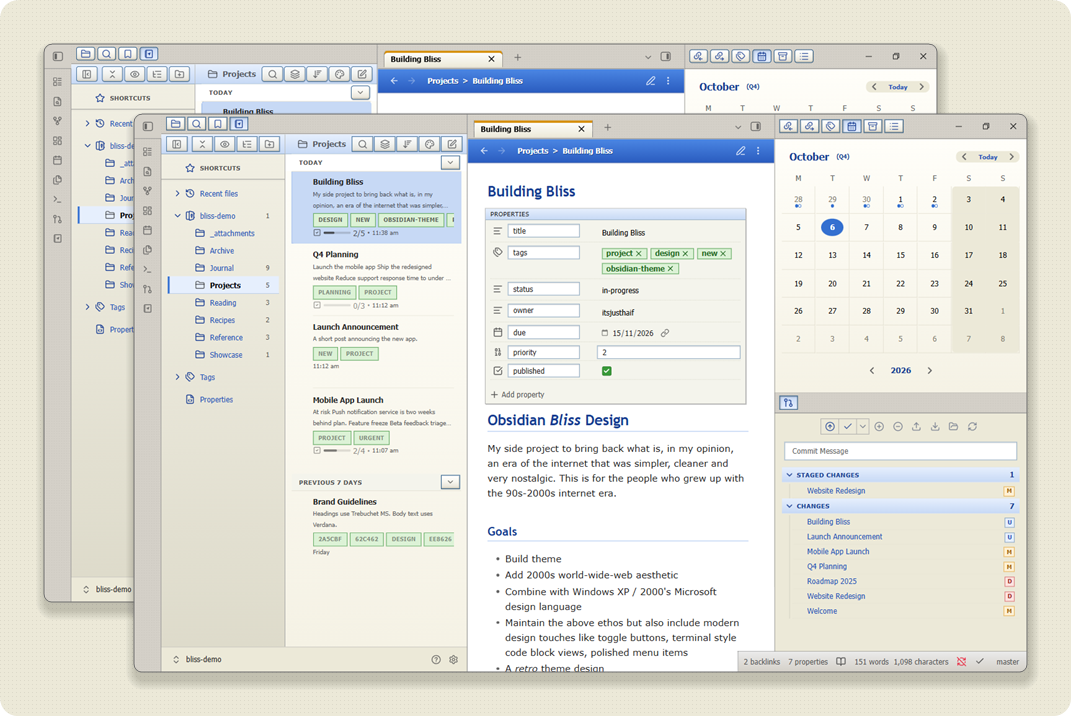The width and height of the screenshot is (1071, 716).
Task: Click Building Bliss task progress bar in note list
Action: click(x=337, y=233)
